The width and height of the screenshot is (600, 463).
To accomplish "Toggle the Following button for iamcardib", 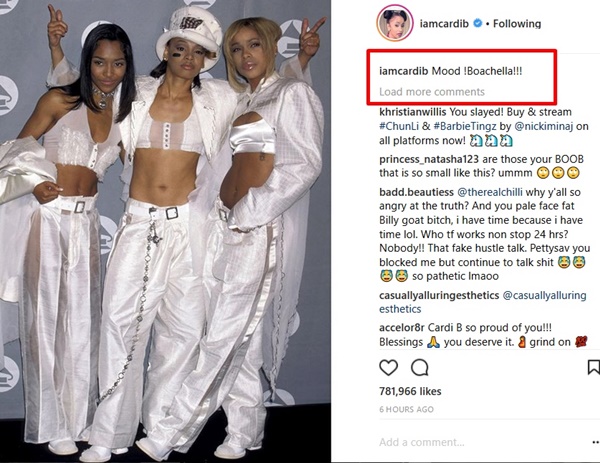I will click(517, 24).
